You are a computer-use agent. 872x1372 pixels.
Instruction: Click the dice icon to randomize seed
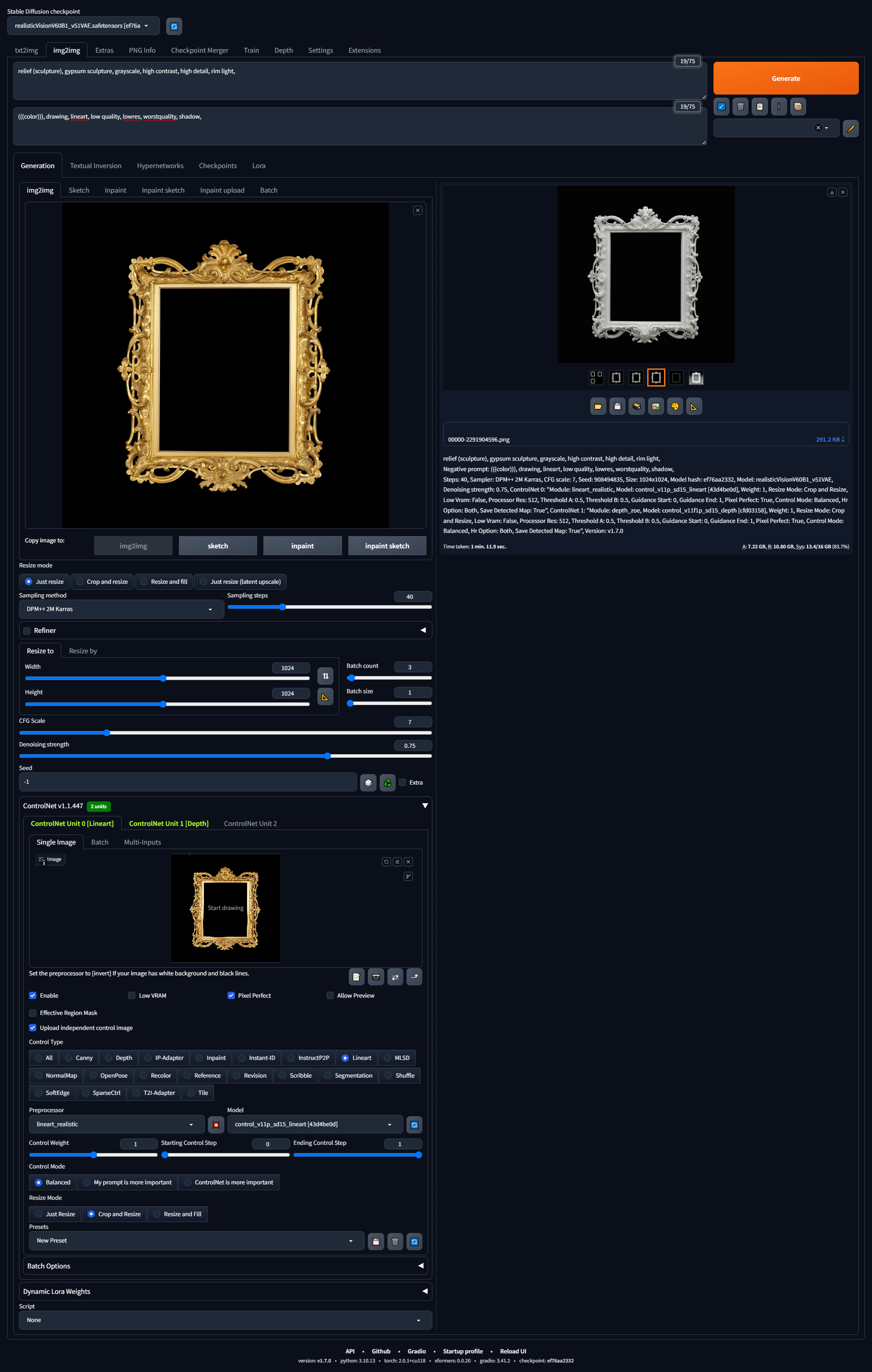[368, 782]
